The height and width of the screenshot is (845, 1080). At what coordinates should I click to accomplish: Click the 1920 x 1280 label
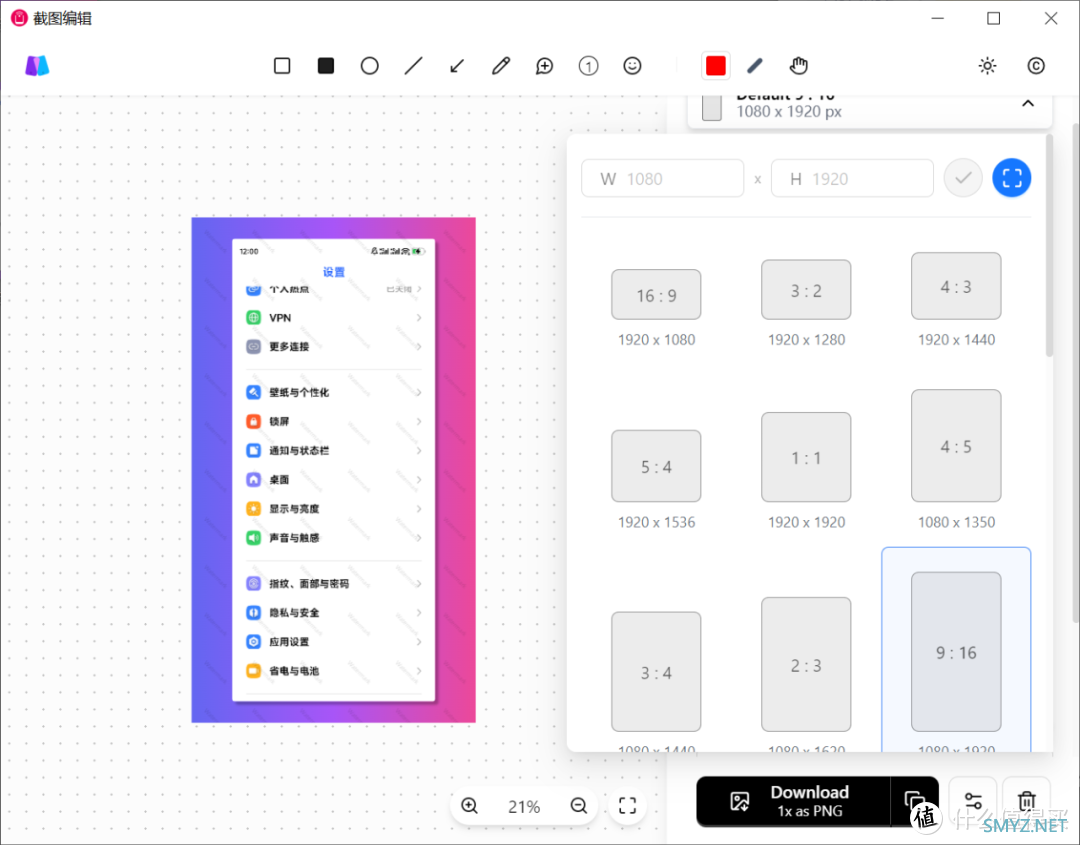click(x=807, y=340)
